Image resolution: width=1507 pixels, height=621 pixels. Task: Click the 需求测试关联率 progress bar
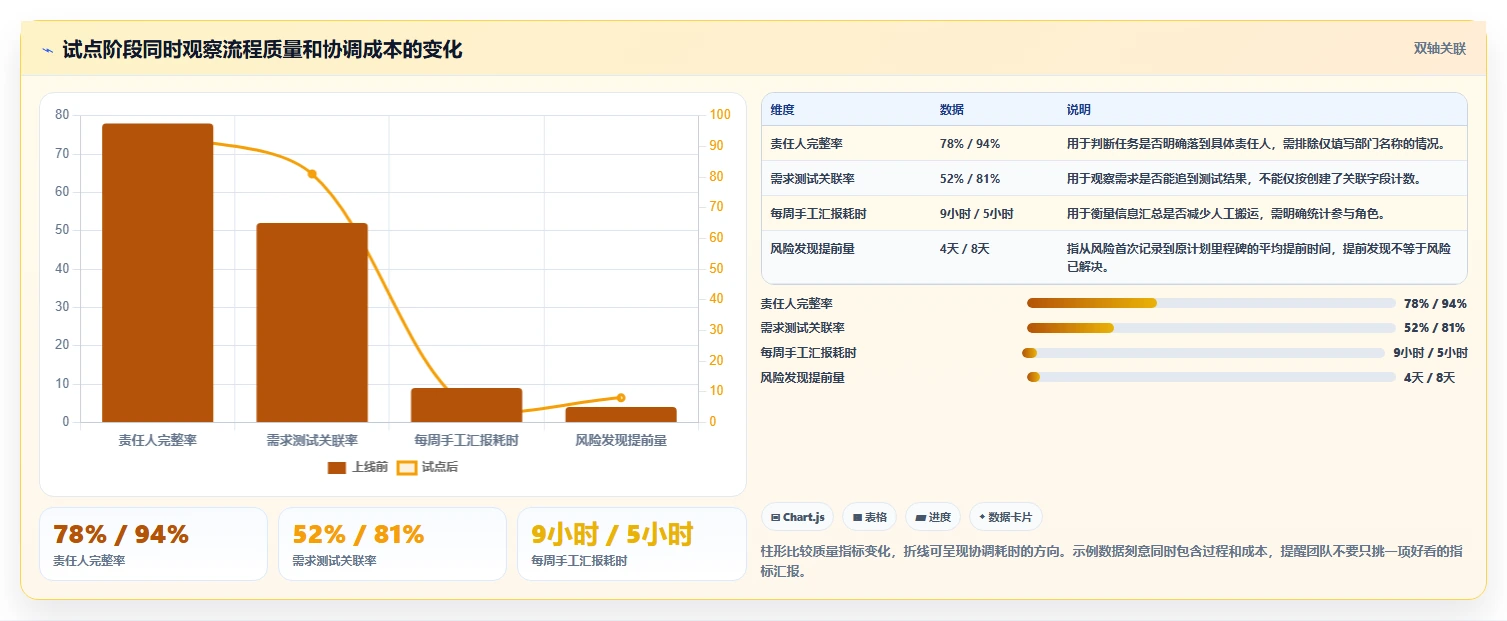[x=1211, y=328]
